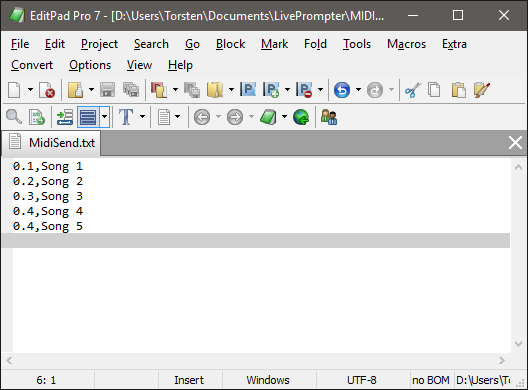Click the project icon with red minus
The image size is (528, 390).
(304, 90)
